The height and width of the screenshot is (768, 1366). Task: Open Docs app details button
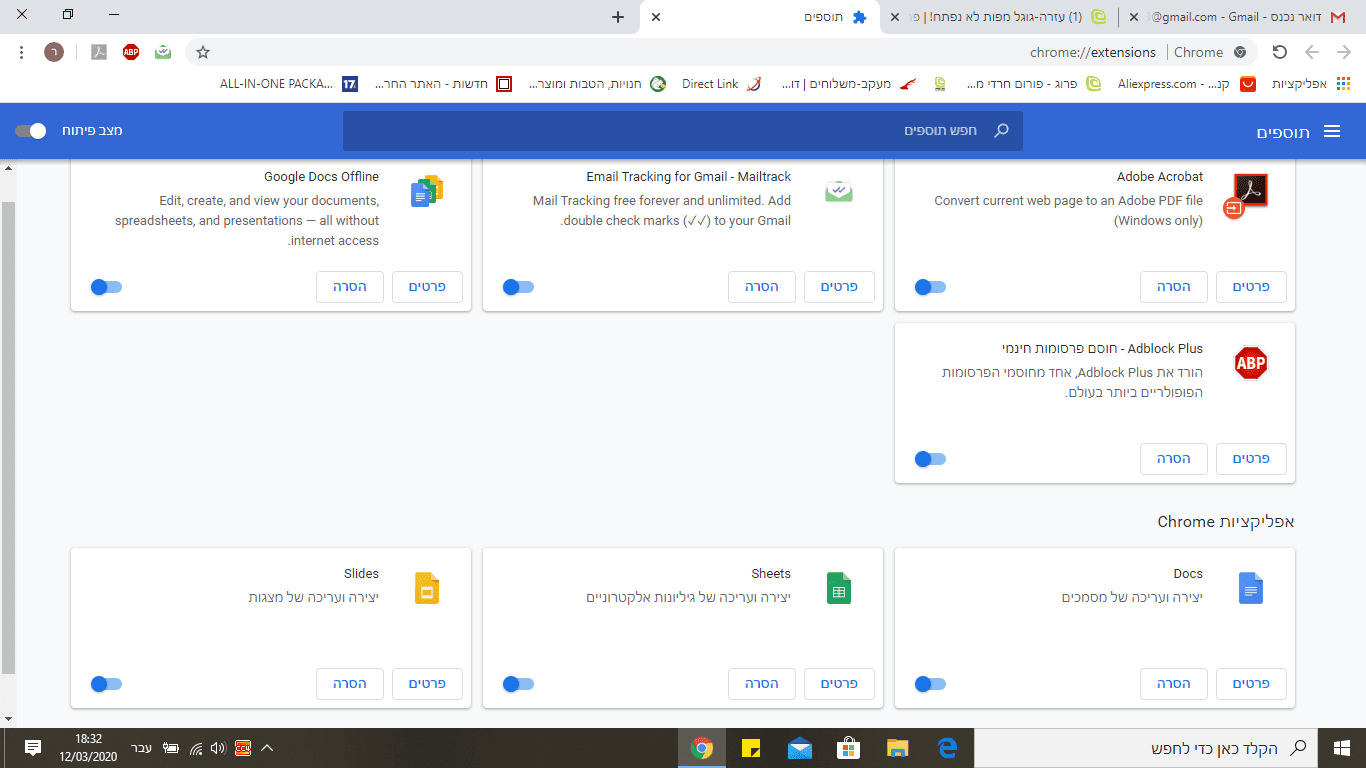pyautogui.click(x=1251, y=684)
